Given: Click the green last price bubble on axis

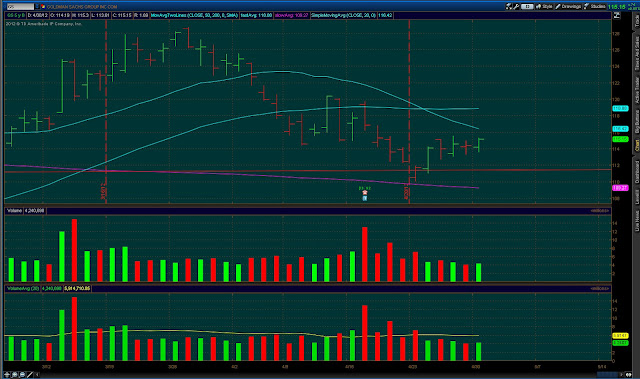Looking at the screenshot, I should 620,139.
